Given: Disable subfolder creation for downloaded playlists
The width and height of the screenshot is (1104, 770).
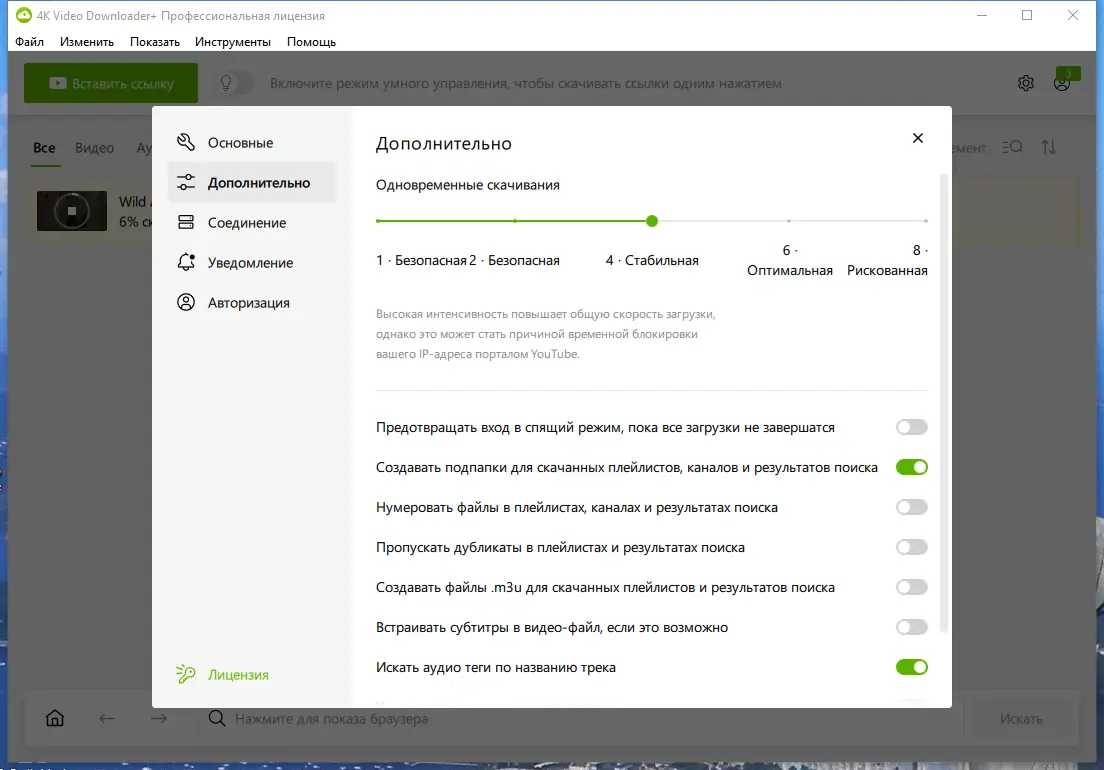Looking at the screenshot, I should point(911,467).
